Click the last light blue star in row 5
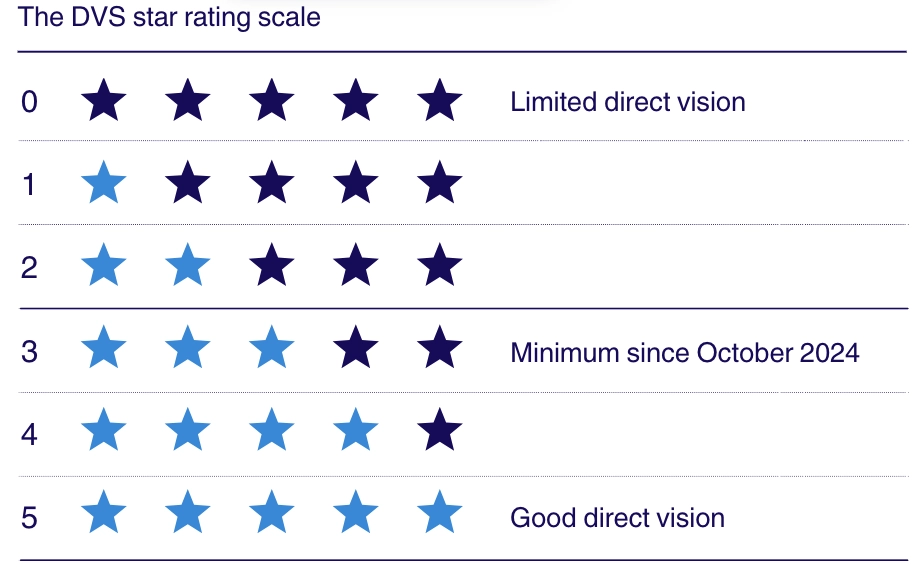Image resolution: width=921 pixels, height=572 pixels. click(440, 517)
